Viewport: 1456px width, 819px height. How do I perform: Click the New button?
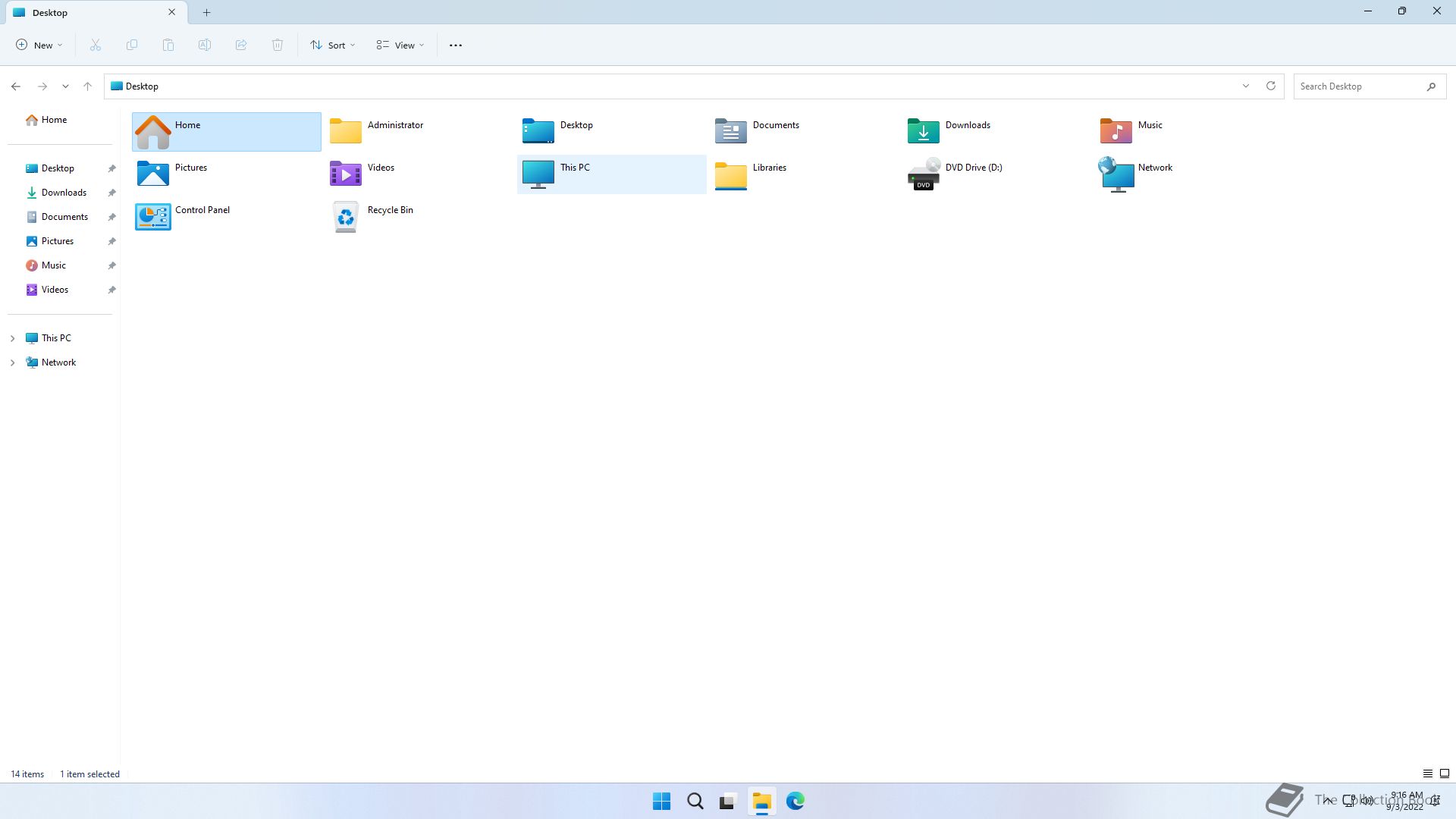[x=39, y=45]
